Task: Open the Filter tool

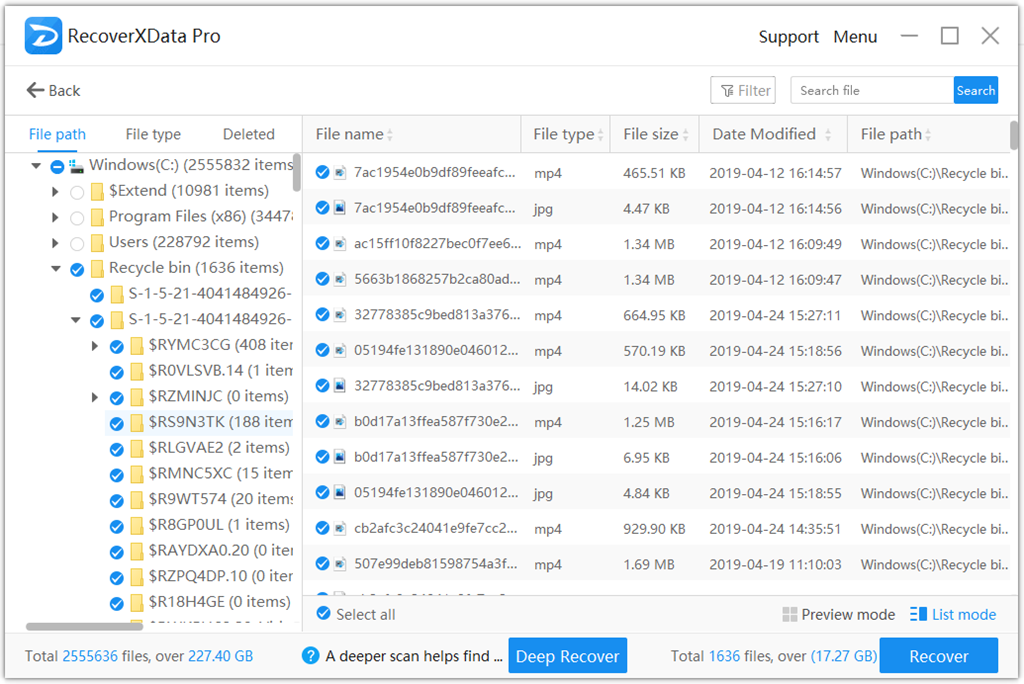Action: (x=742, y=89)
